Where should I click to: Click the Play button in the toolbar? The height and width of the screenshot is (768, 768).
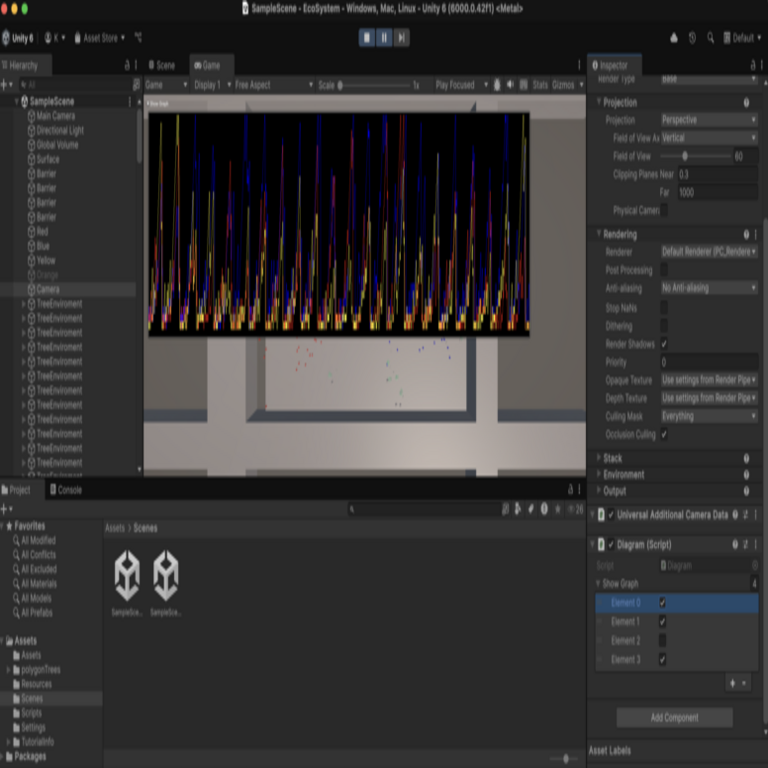[x=367, y=38]
